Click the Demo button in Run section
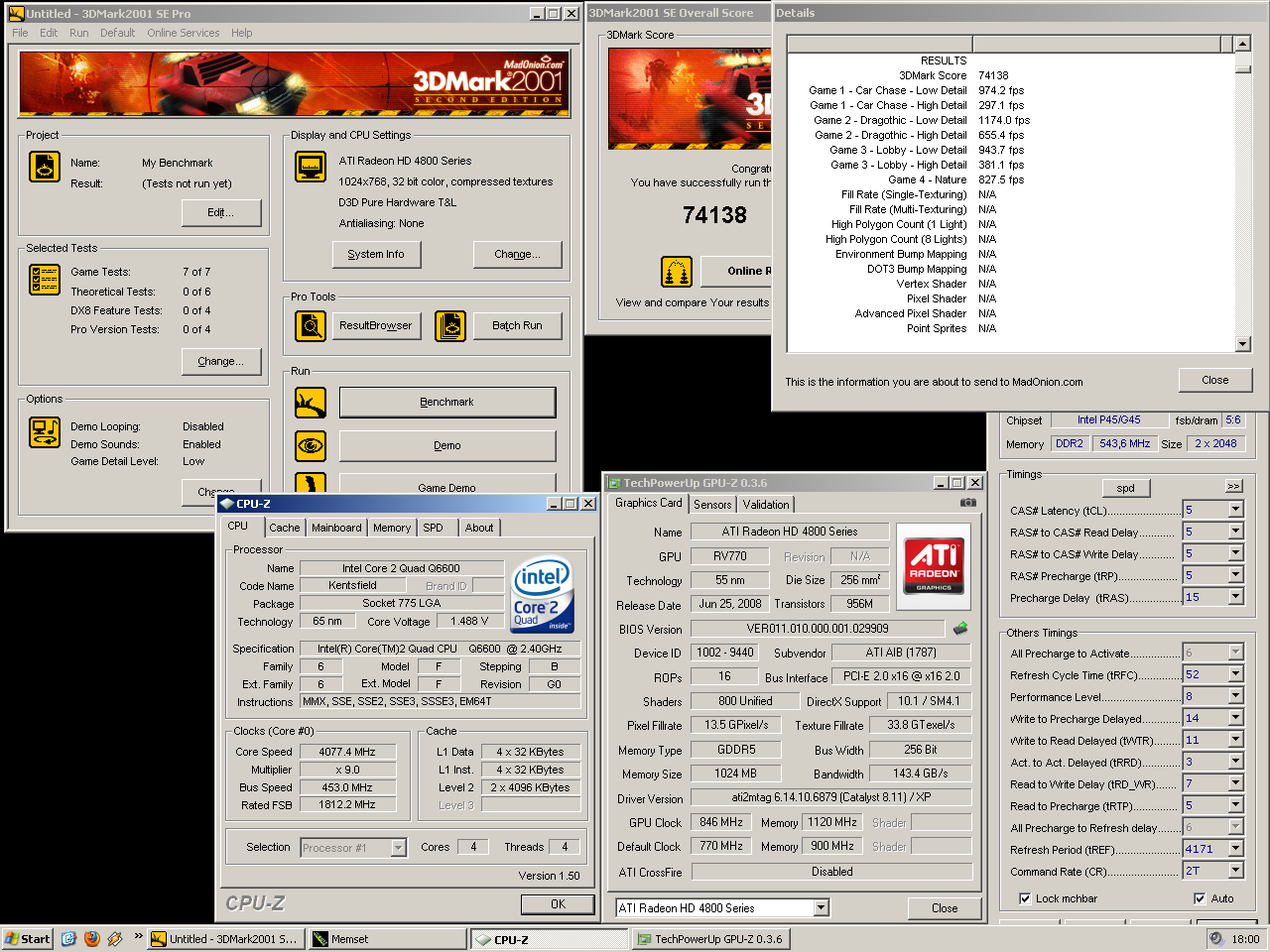 [x=447, y=446]
